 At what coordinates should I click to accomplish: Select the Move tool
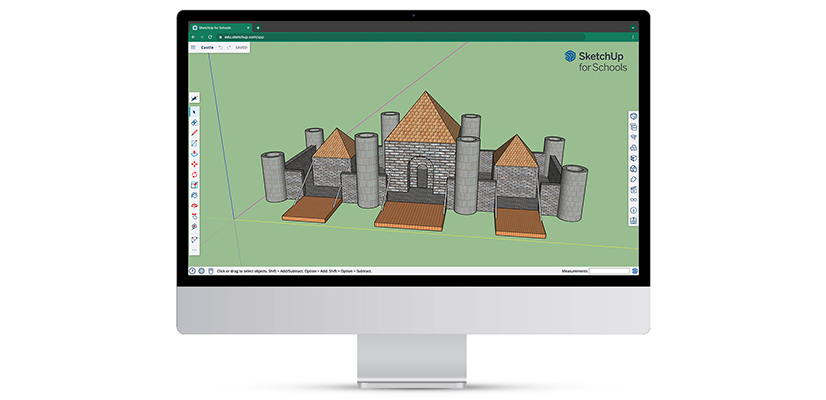194,163
